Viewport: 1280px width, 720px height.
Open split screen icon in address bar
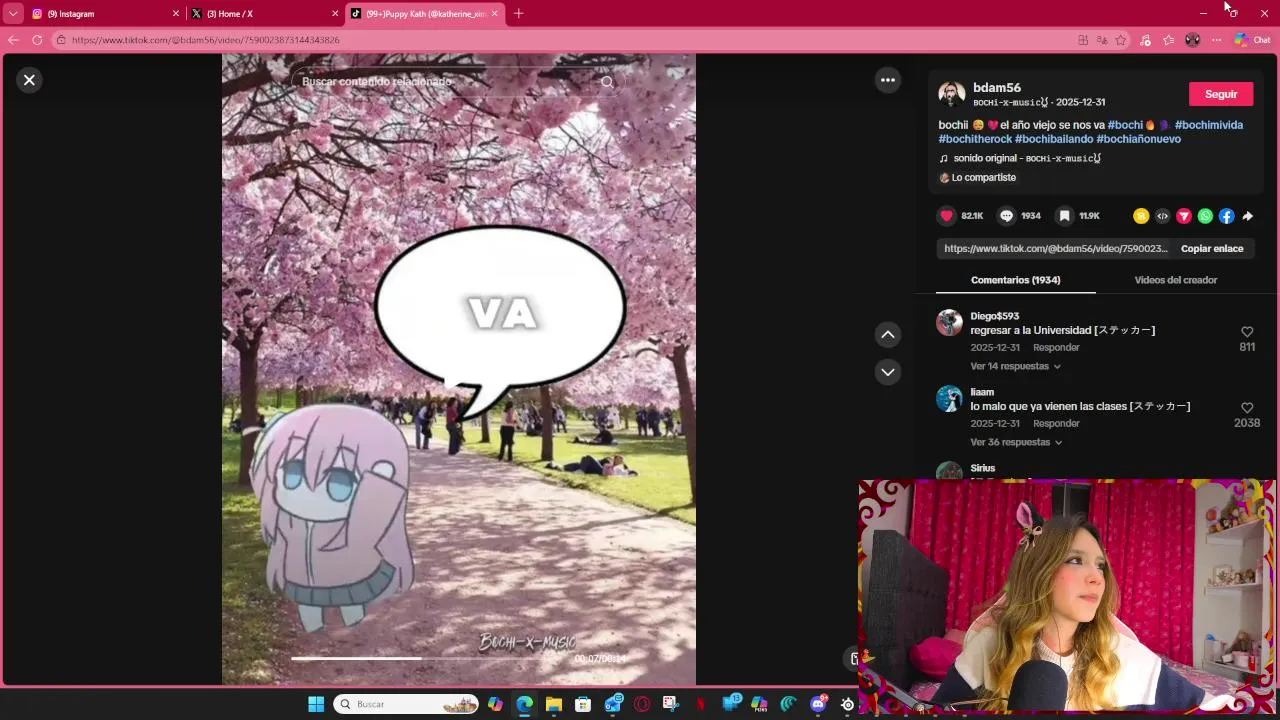click(x=1083, y=40)
